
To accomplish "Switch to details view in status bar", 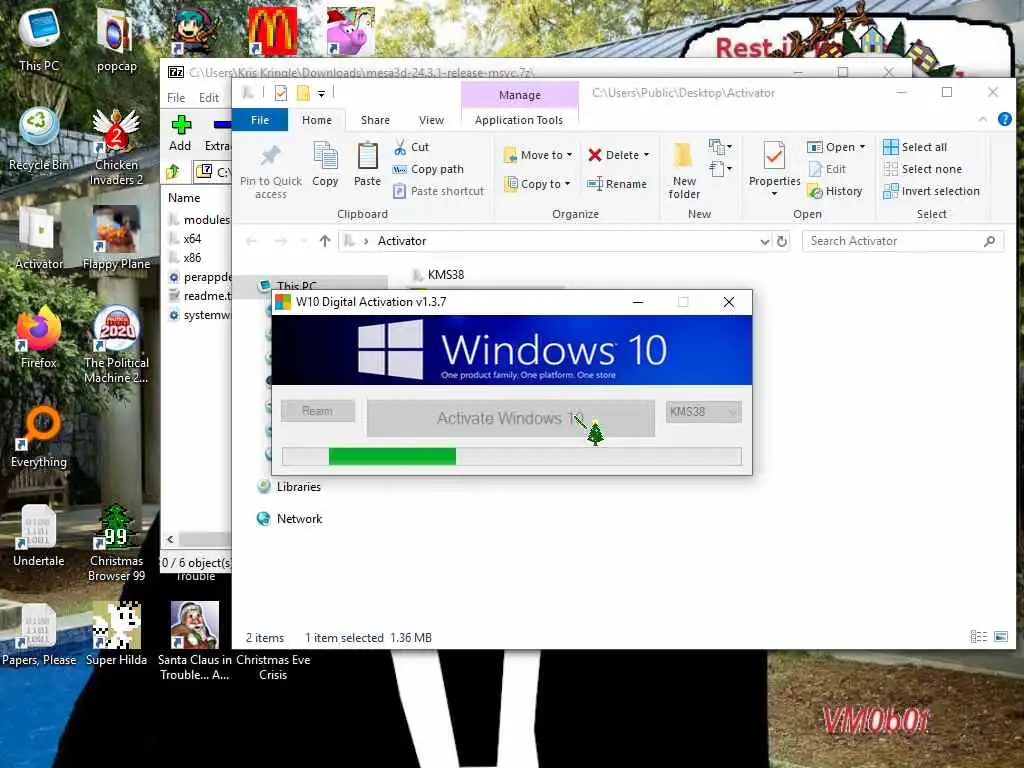I will pyautogui.click(x=978, y=637).
